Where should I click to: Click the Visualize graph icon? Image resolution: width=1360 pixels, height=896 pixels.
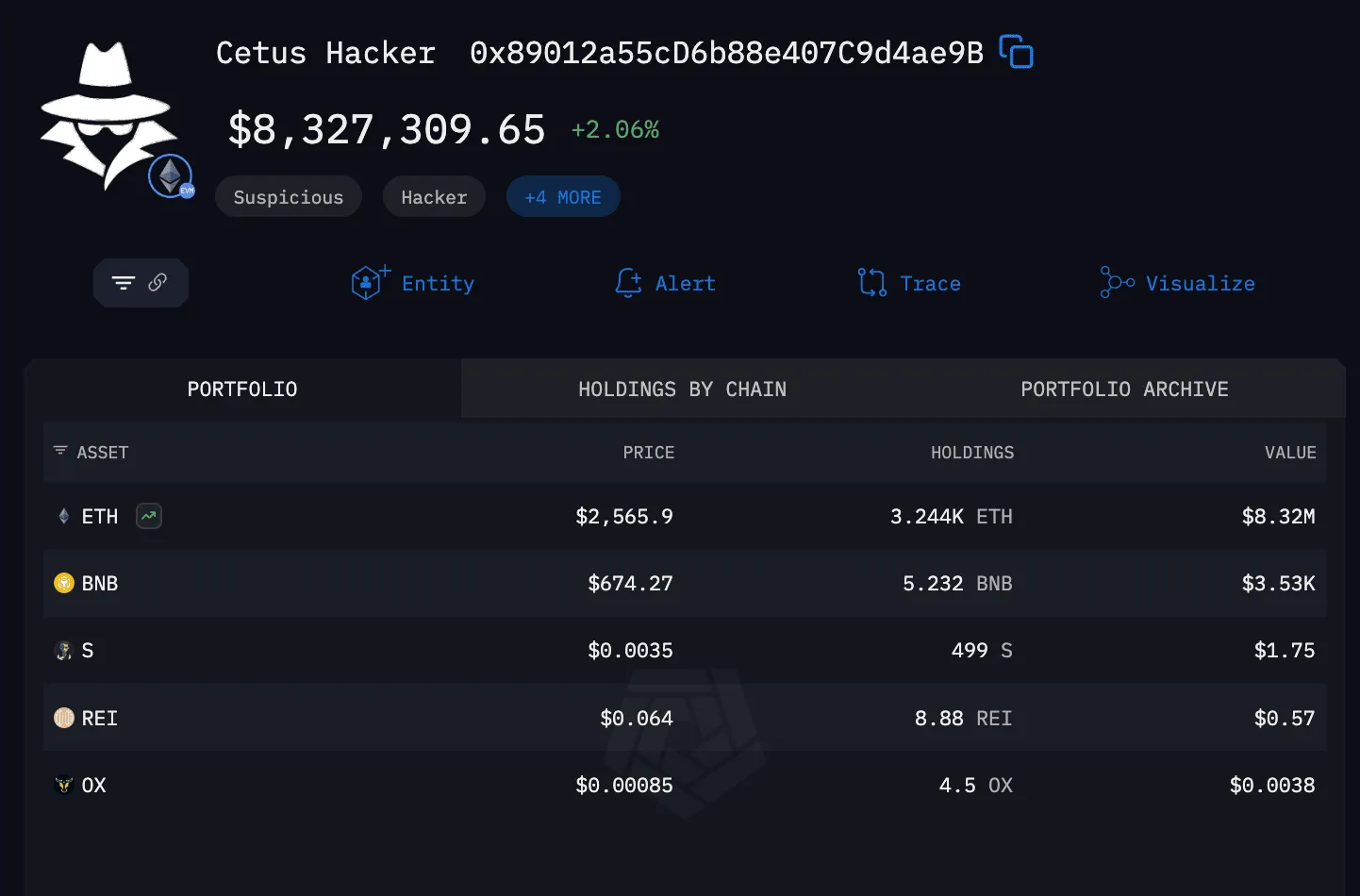(x=1117, y=282)
